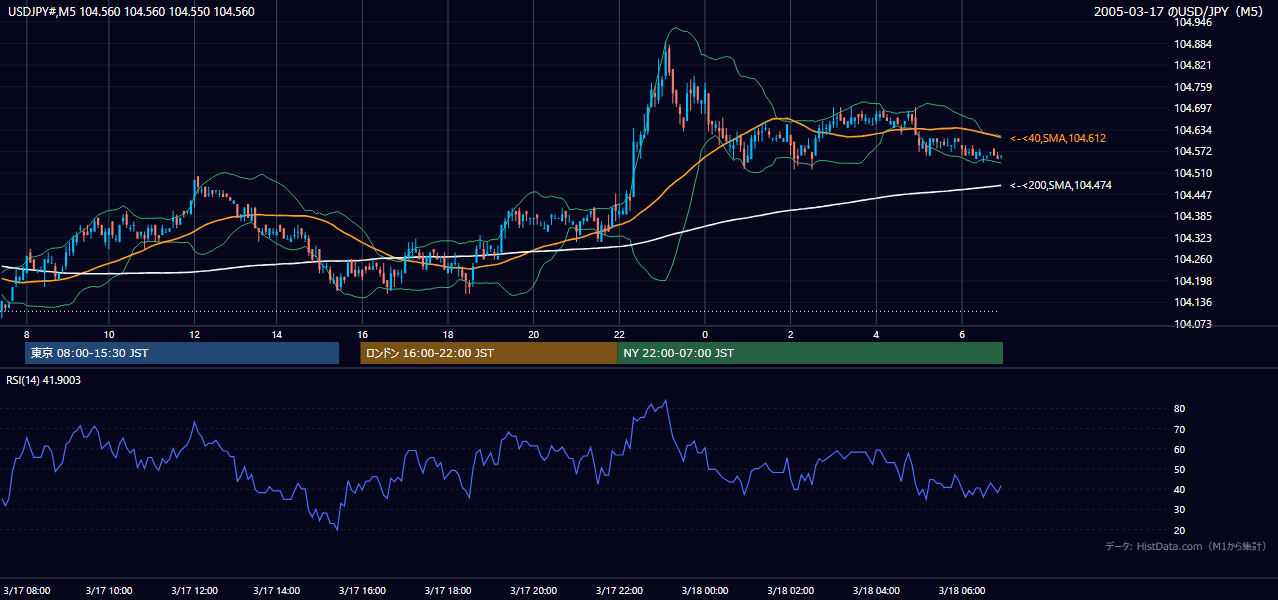Click price level 104.447 on the axis

(1192, 195)
